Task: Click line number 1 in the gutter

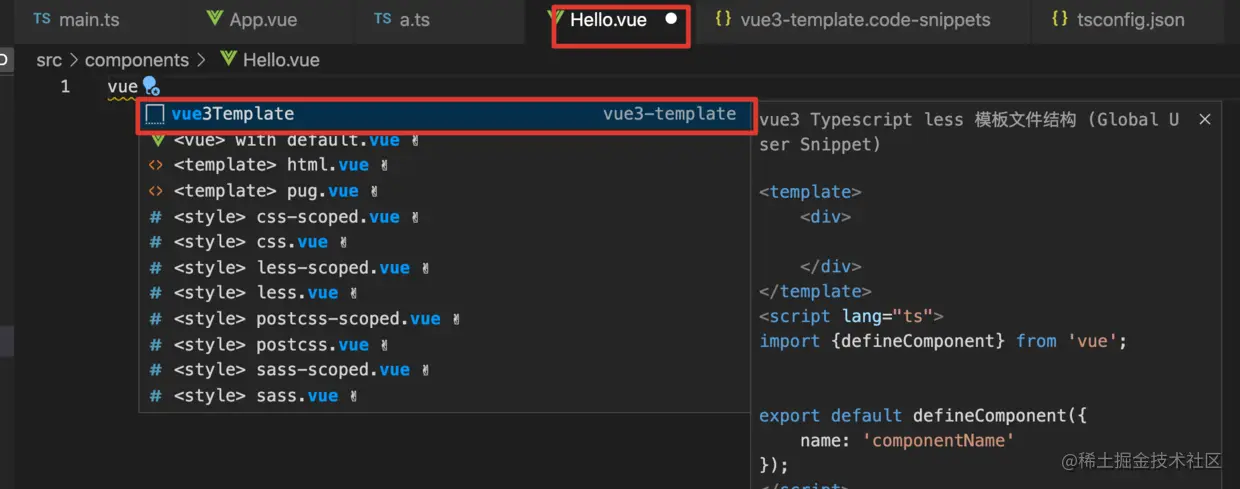Action: [65, 87]
